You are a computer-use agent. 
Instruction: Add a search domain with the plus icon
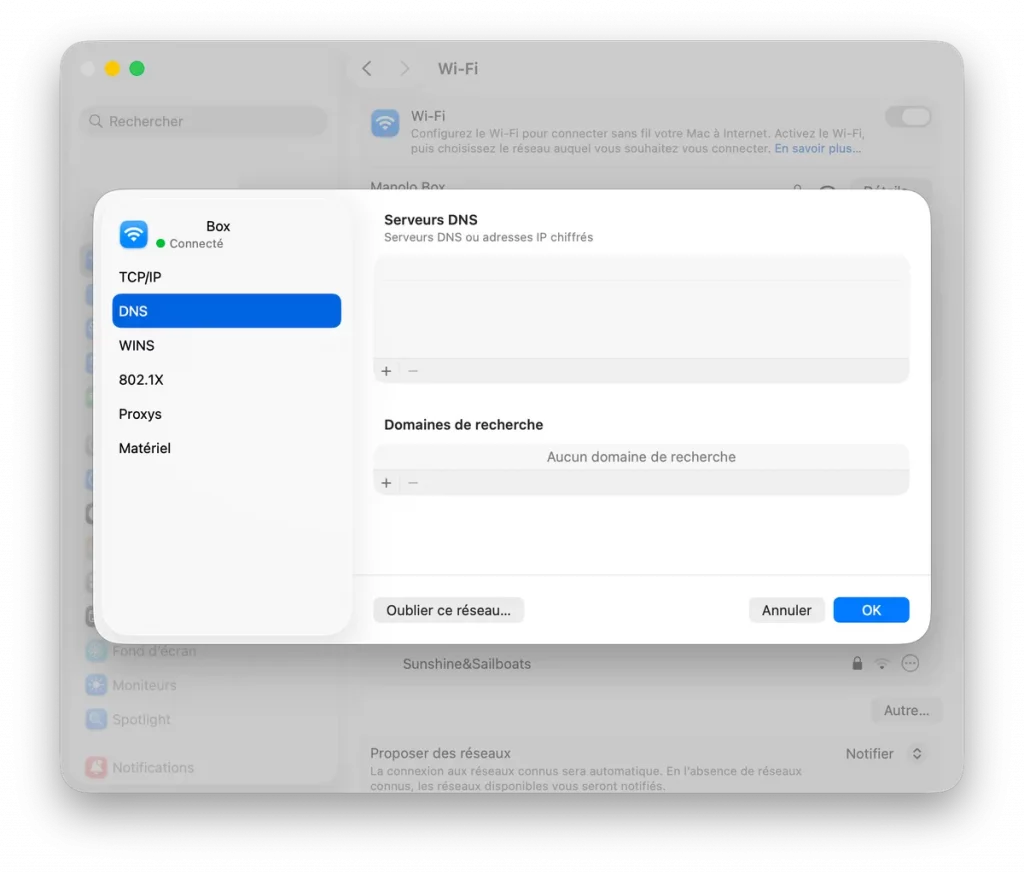pyautogui.click(x=386, y=482)
